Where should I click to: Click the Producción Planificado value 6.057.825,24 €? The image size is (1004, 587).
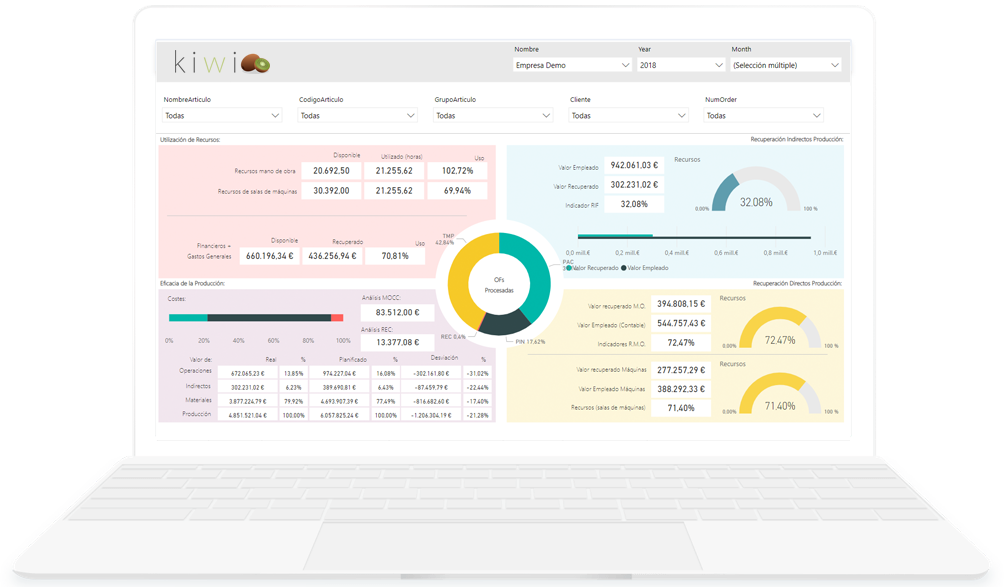click(339, 415)
